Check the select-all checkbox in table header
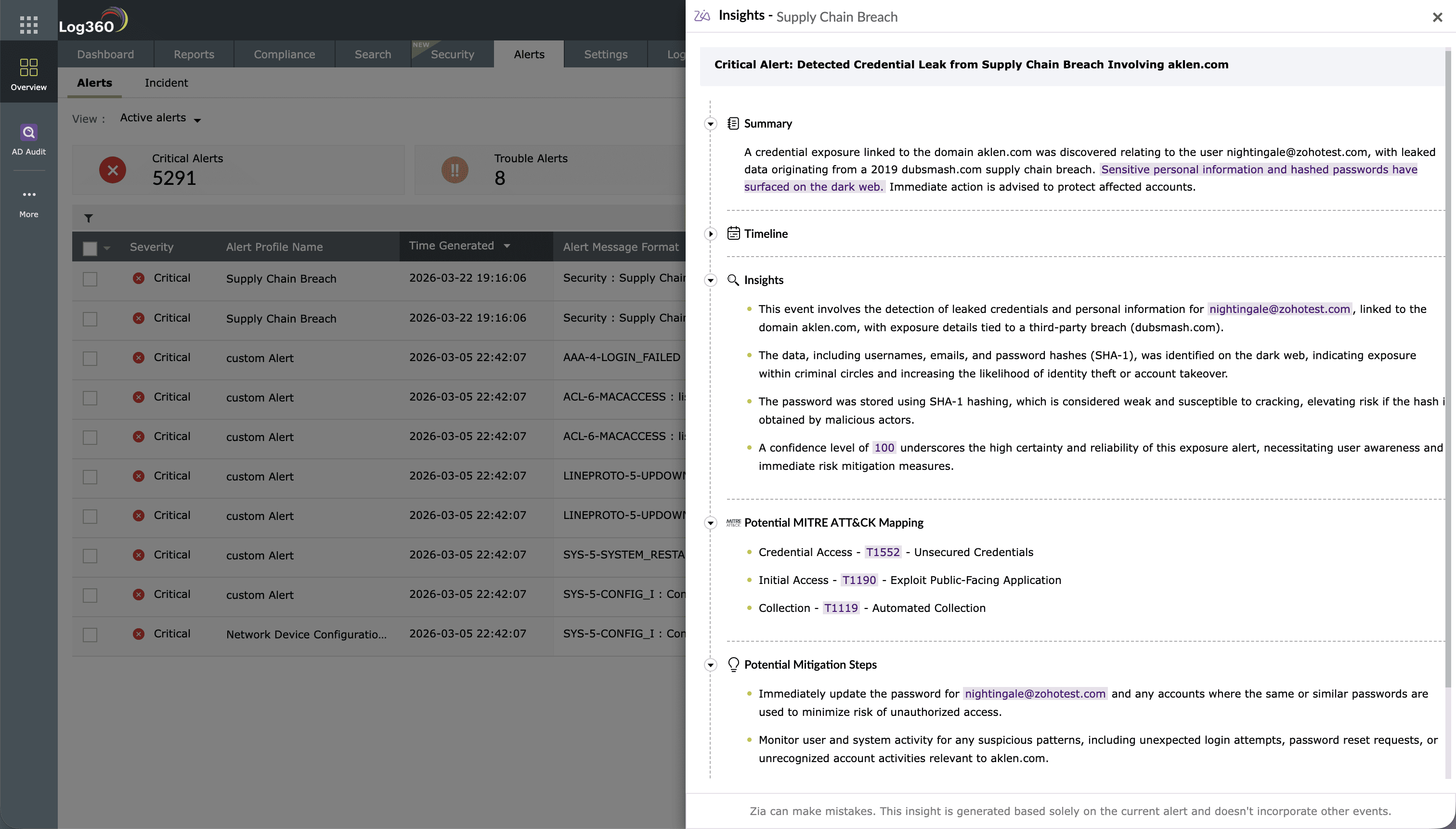The height and width of the screenshot is (829, 1456). click(90, 248)
